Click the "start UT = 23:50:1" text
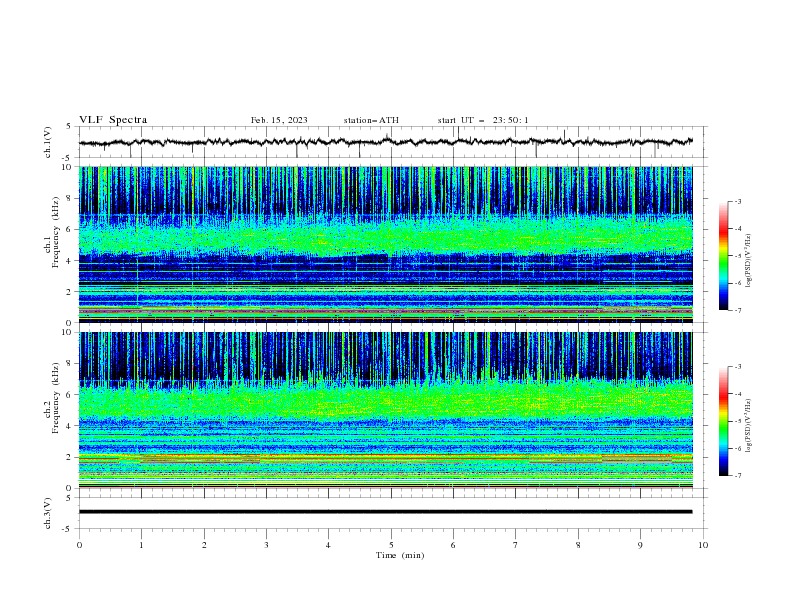The height and width of the screenshot is (612, 792). click(x=483, y=120)
